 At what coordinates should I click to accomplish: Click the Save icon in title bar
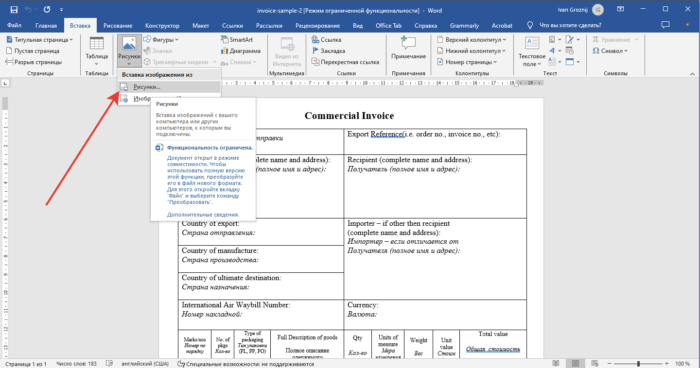[14, 9]
